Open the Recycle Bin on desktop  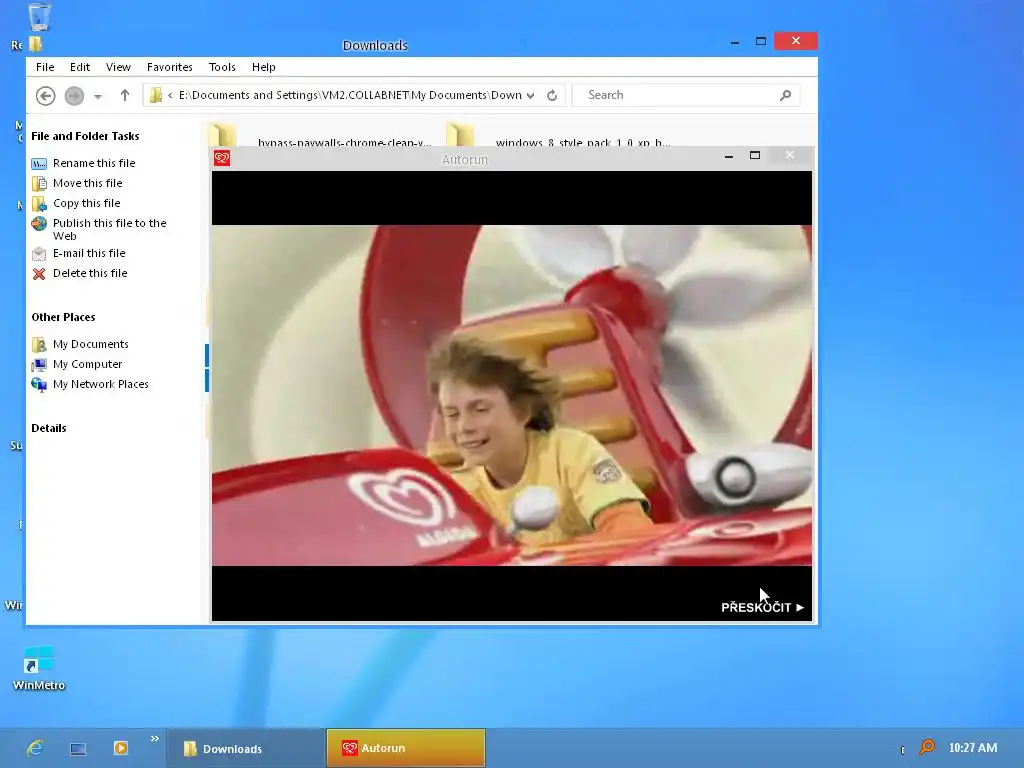pyautogui.click(x=39, y=16)
